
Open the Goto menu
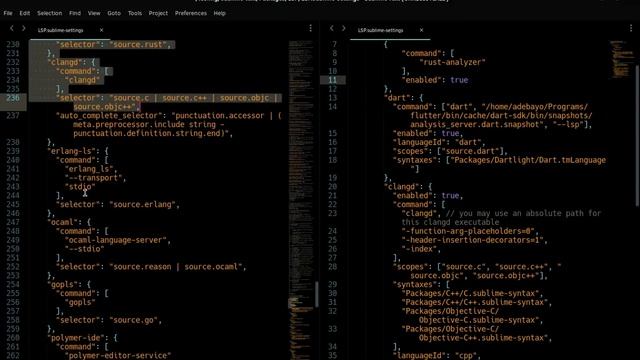tap(114, 13)
